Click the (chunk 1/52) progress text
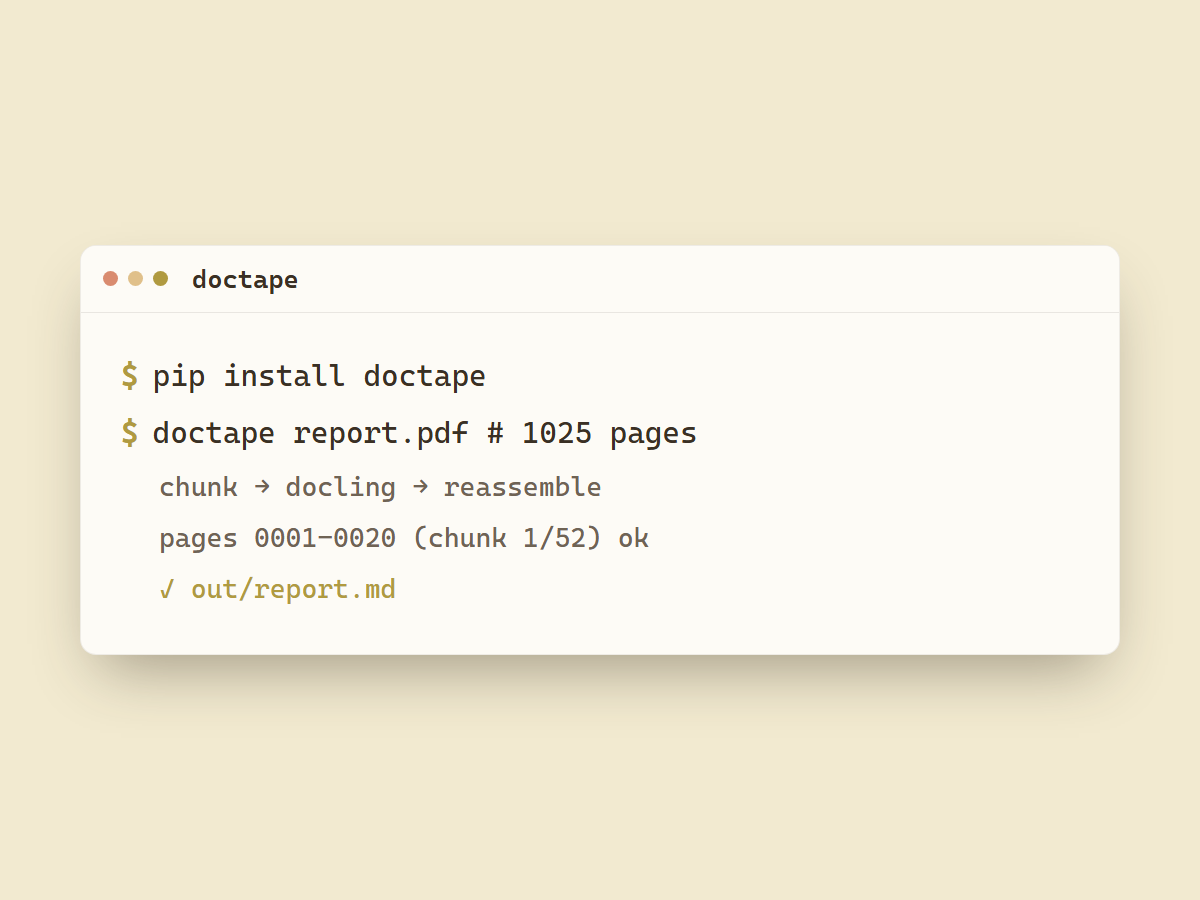Image resolution: width=1200 pixels, height=900 pixels. (x=507, y=539)
